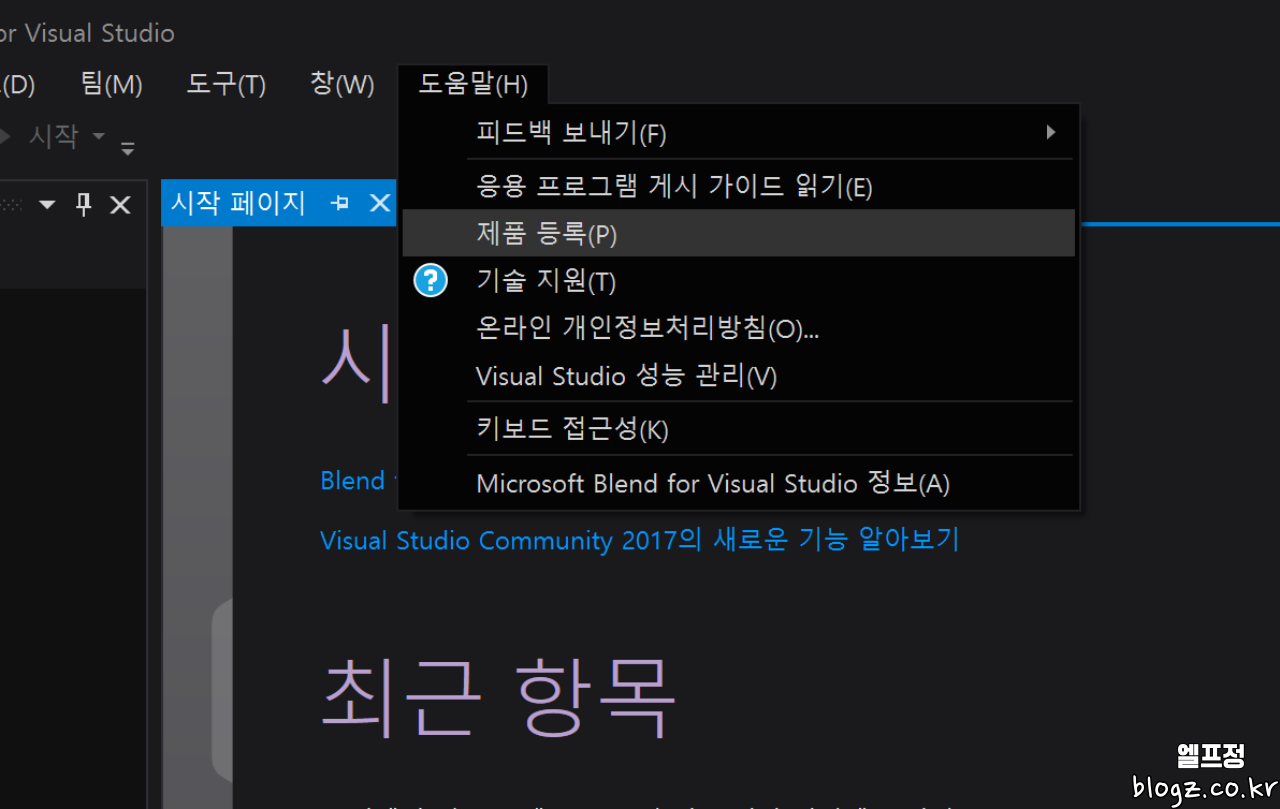
Task: Open 온라인 개인정보처리방침 menu item
Action: coord(647,328)
